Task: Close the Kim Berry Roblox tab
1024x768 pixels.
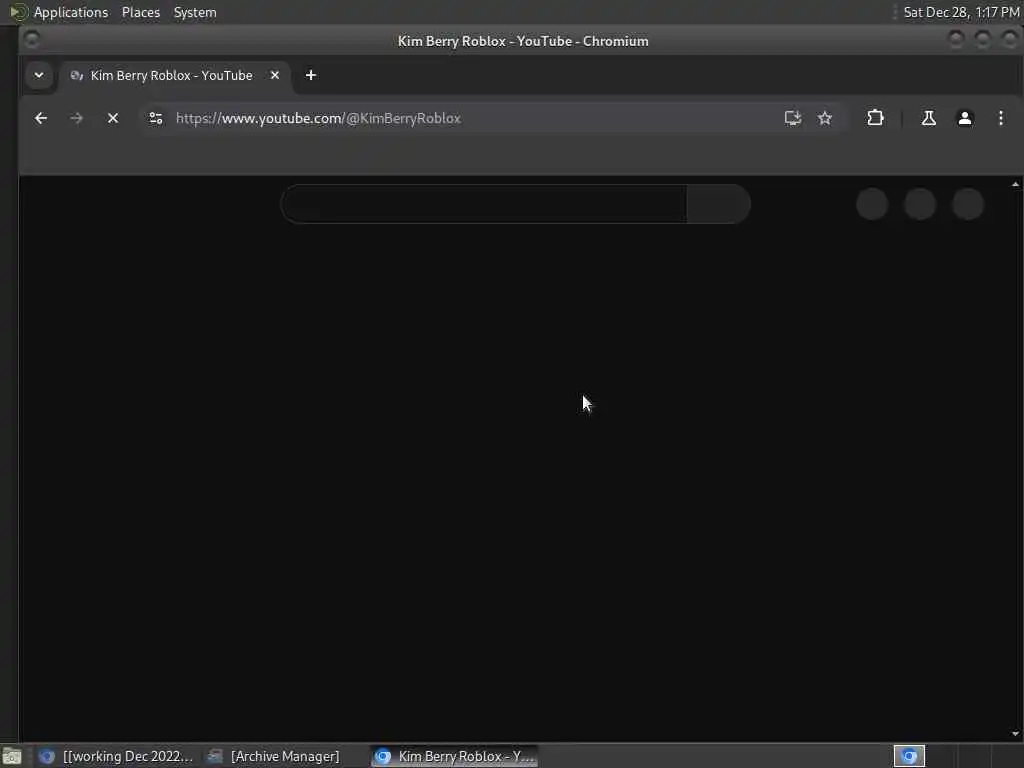Action: coord(275,75)
